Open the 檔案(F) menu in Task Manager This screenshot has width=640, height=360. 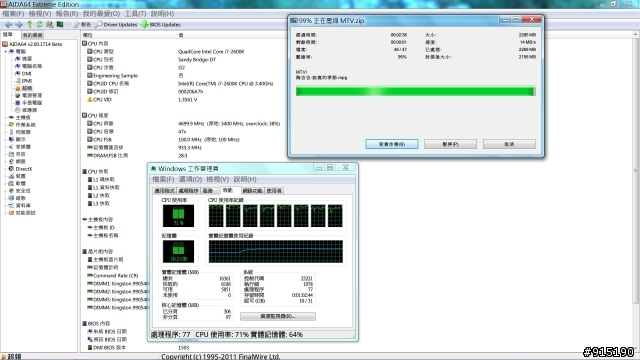point(163,179)
